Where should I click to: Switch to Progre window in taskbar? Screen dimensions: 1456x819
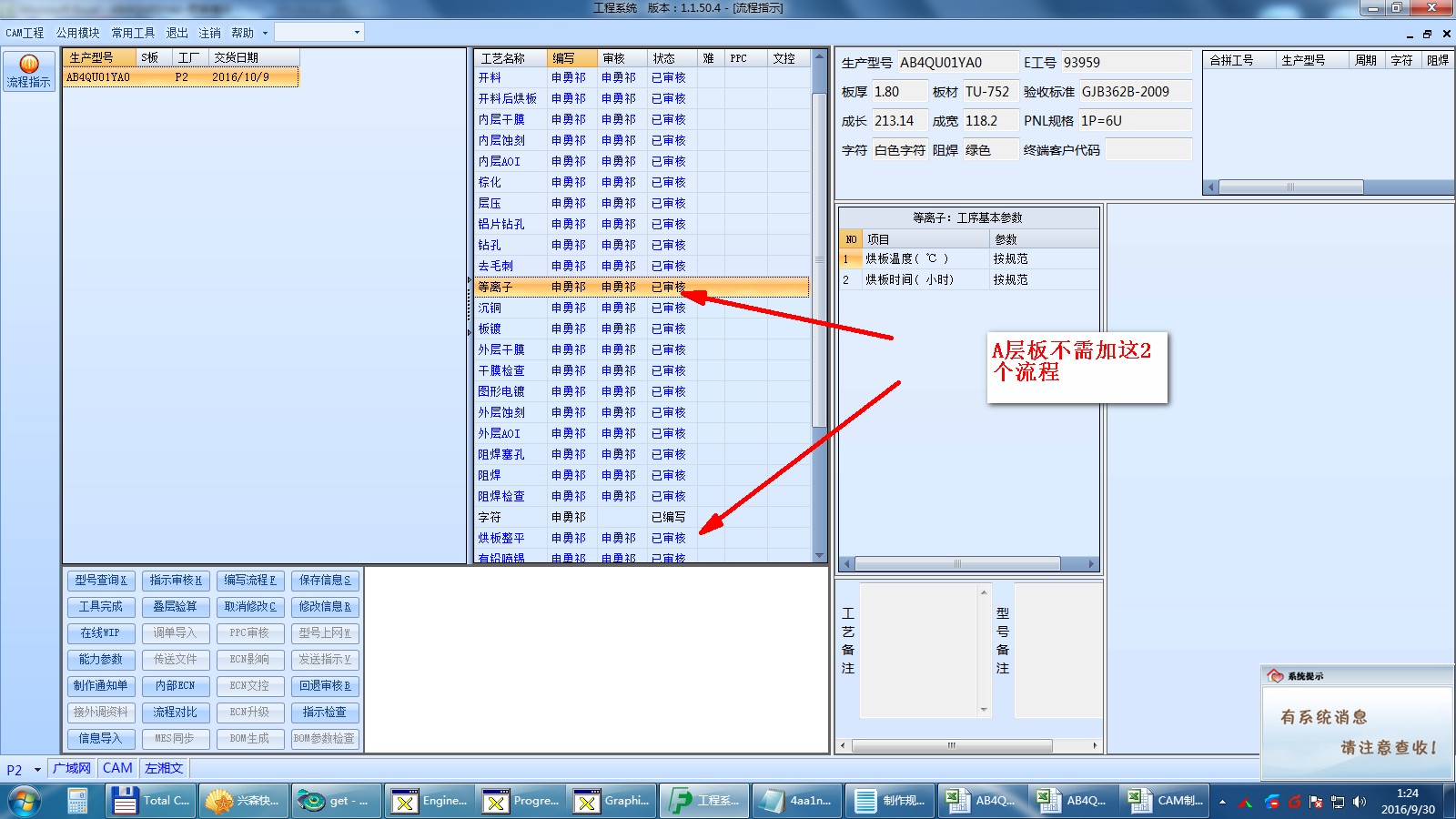pyautogui.click(x=521, y=801)
